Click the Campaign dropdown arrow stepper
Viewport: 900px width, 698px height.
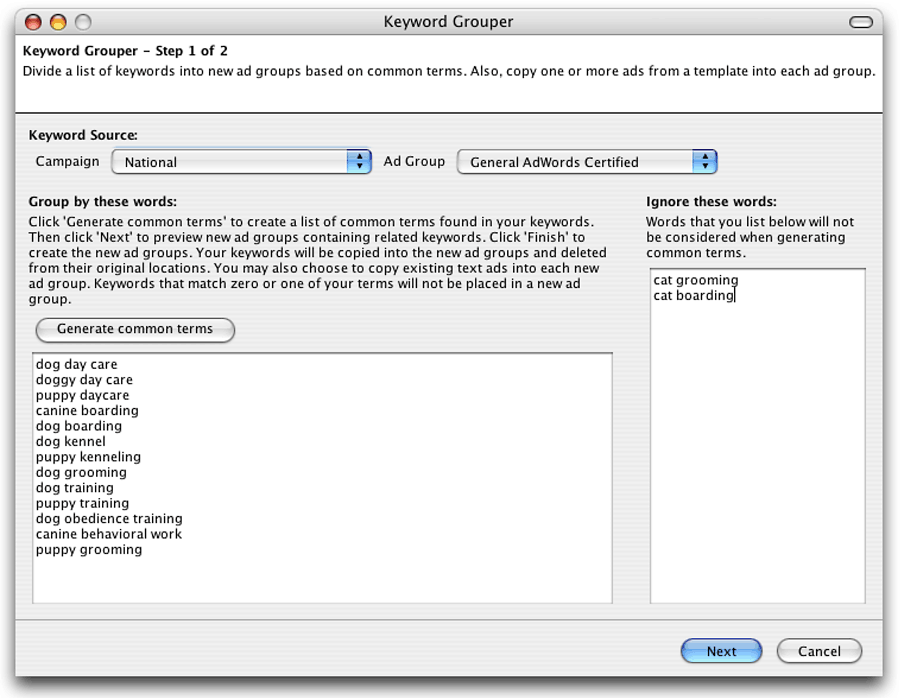(x=359, y=162)
